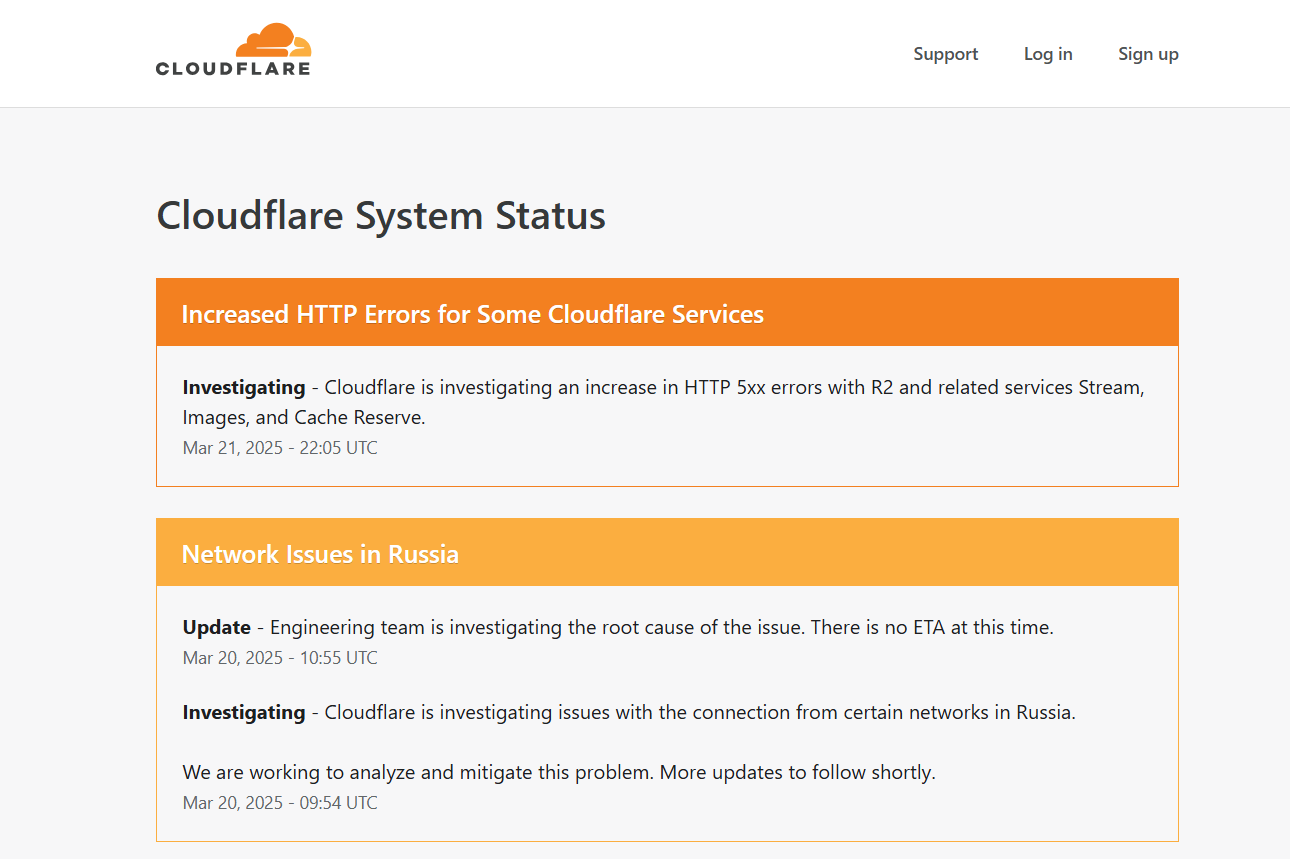Image resolution: width=1290 pixels, height=859 pixels.
Task: Open the Support page from header
Action: click(x=945, y=54)
